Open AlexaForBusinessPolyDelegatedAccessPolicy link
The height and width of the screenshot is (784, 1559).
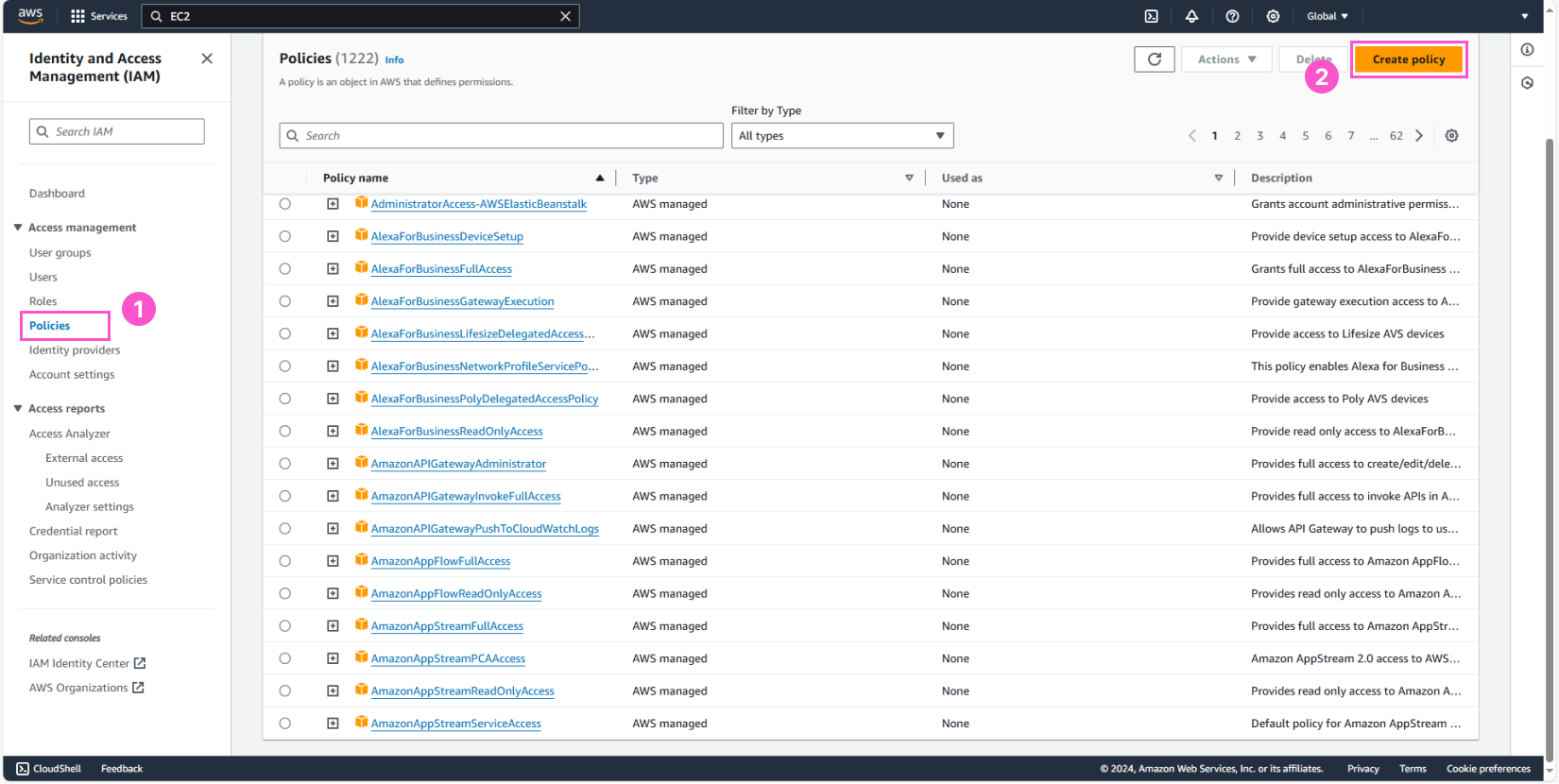[x=485, y=399]
